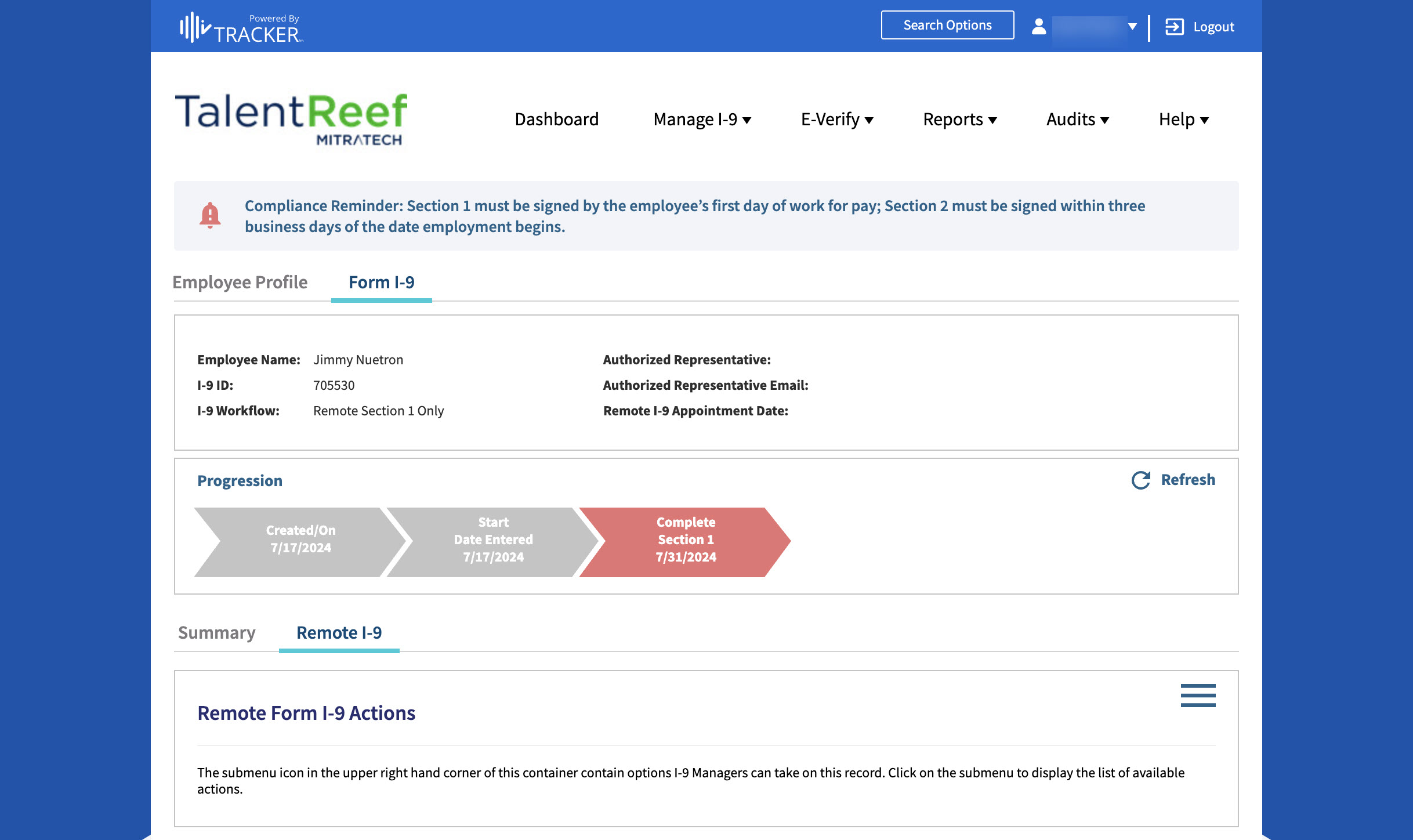Click the logout arrow icon
This screenshot has width=1413, height=840.
1175,27
